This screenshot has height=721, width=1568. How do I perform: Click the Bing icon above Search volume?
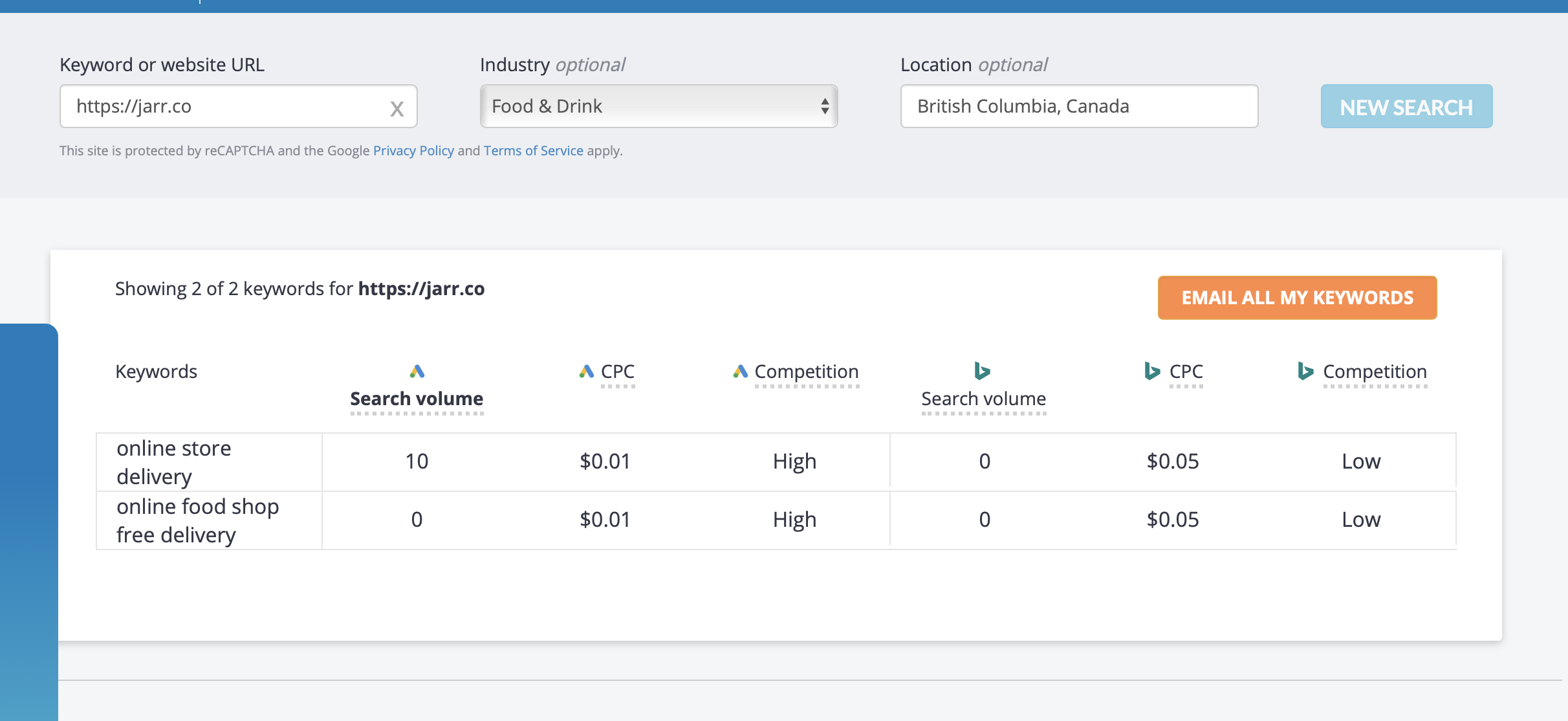[982, 371]
